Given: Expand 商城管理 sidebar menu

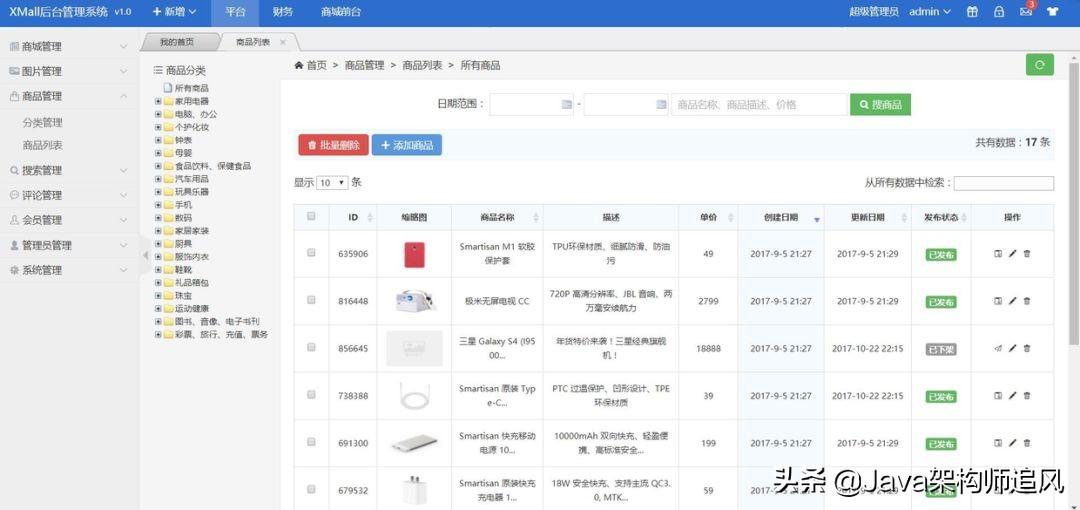Looking at the screenshot, I should 69,47.
